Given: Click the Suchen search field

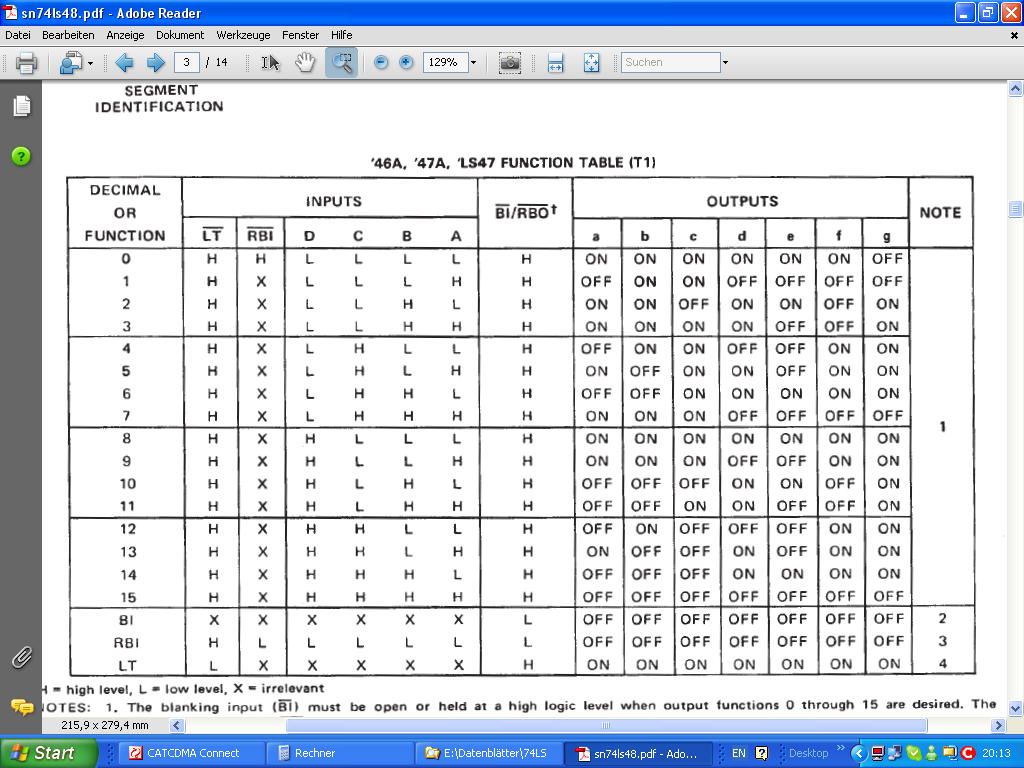Looking at the screenshot, I should pyautogui.click(x=671, y=63).
